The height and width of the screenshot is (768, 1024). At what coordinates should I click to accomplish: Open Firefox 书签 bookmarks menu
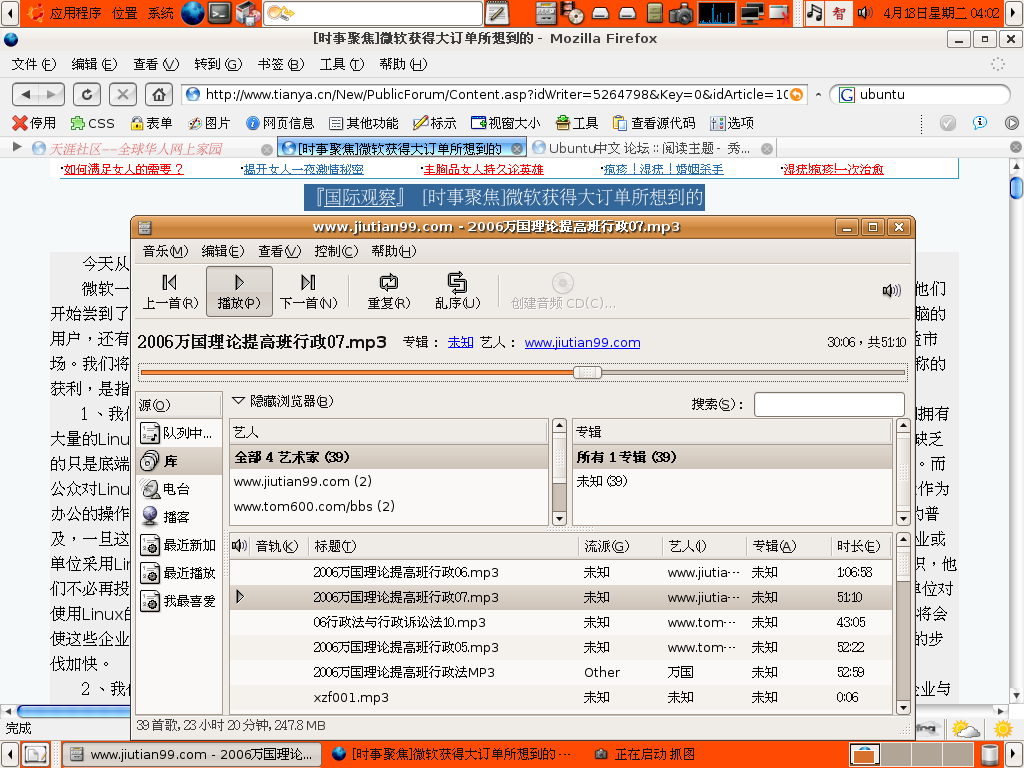click(281, 64)
